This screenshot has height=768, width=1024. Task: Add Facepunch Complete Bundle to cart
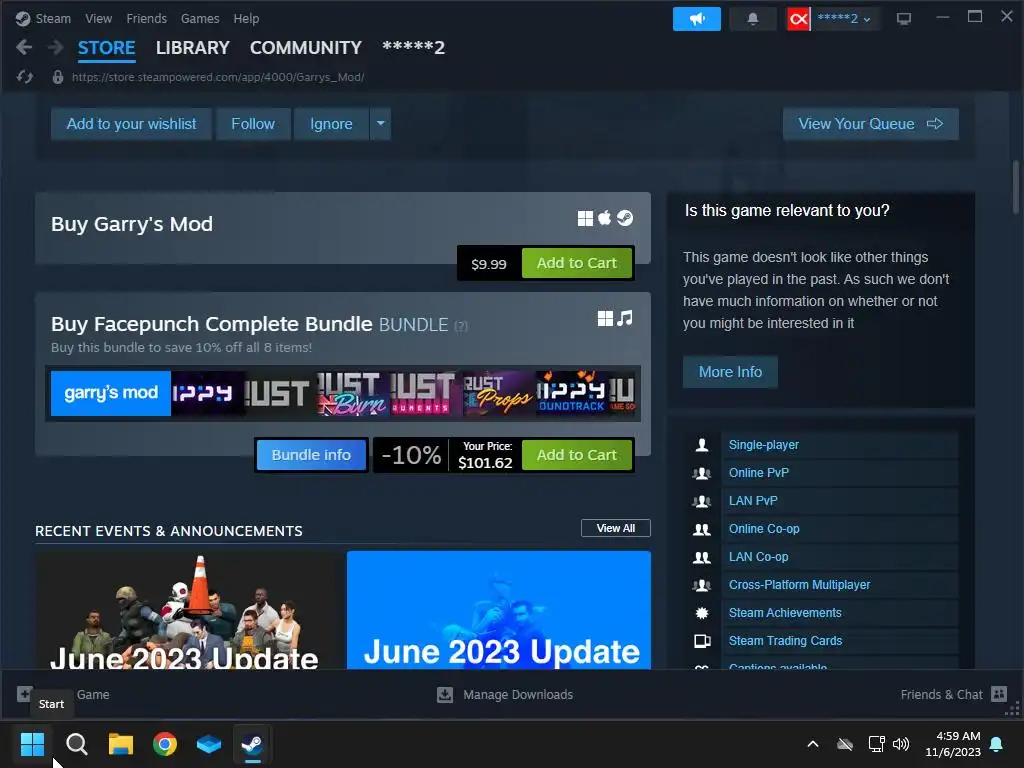tap(577, 455)
